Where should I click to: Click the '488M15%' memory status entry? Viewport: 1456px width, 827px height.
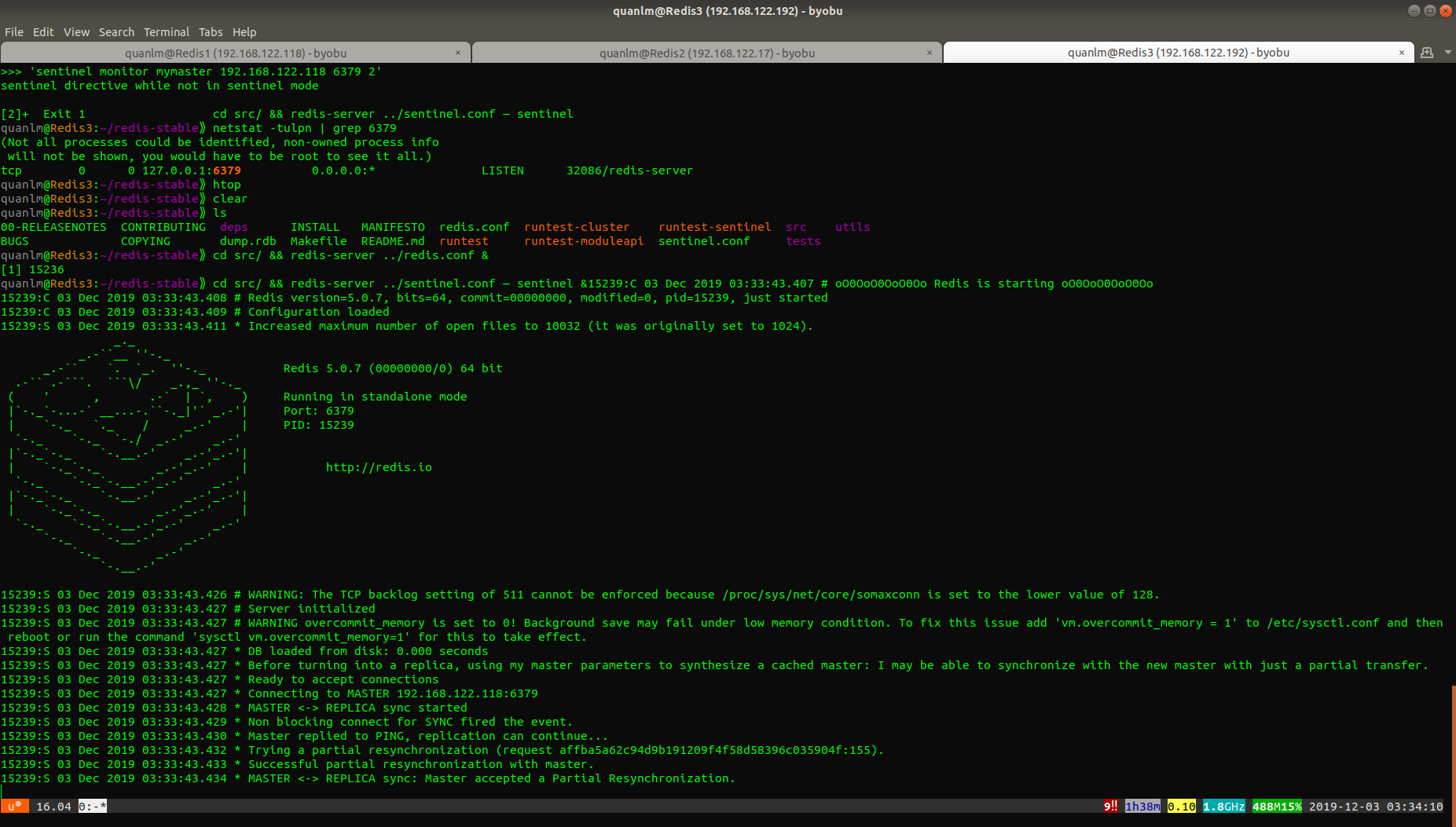point(1277,807)
